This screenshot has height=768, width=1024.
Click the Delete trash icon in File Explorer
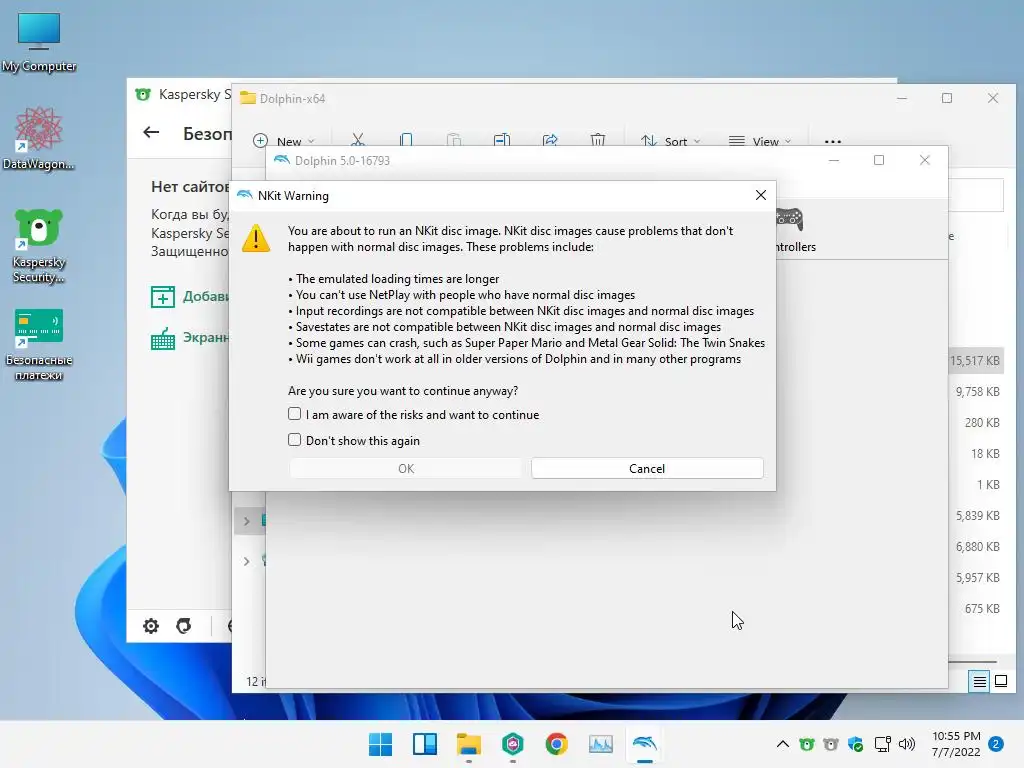pyautogui.click(x=598, y=140)
